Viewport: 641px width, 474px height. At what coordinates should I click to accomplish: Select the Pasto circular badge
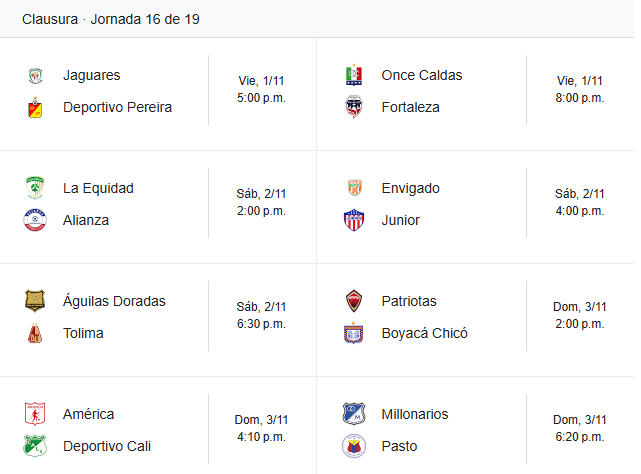coord(354,446)
